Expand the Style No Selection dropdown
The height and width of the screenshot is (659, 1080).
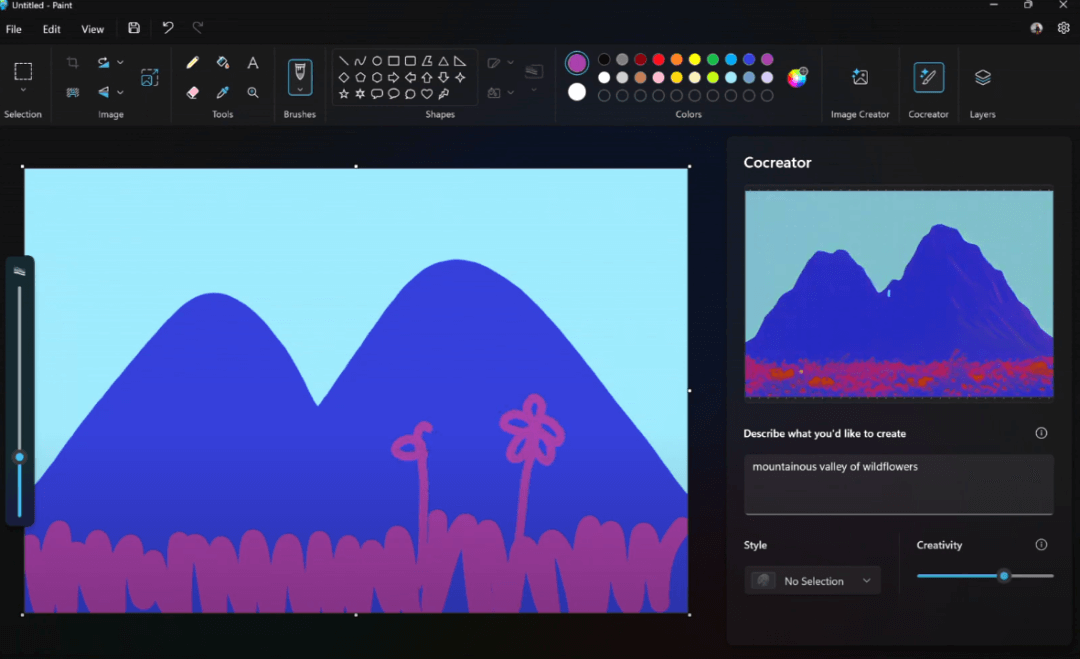pos(813,581)
